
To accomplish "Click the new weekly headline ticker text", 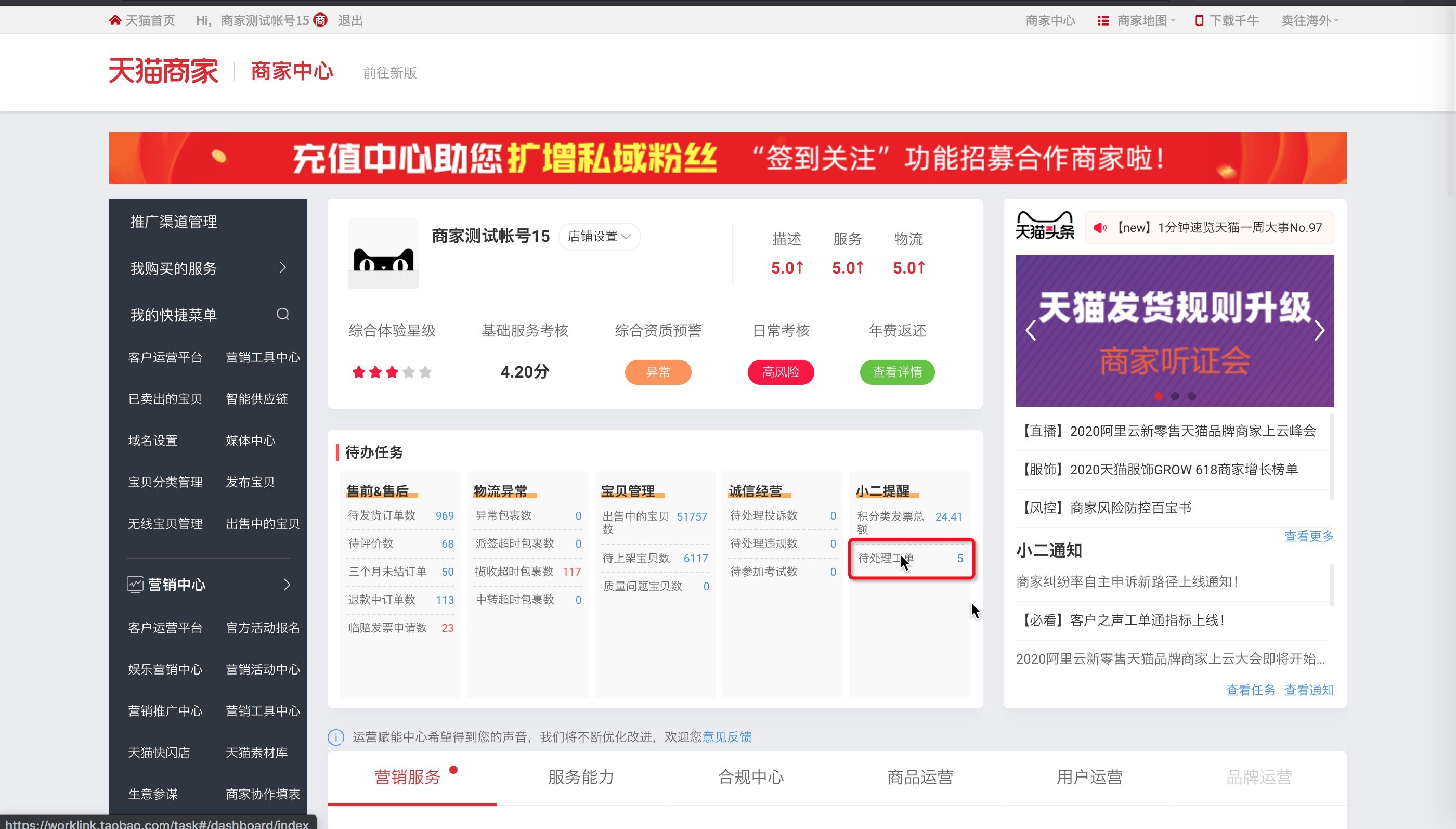I will click(1216, 228).
